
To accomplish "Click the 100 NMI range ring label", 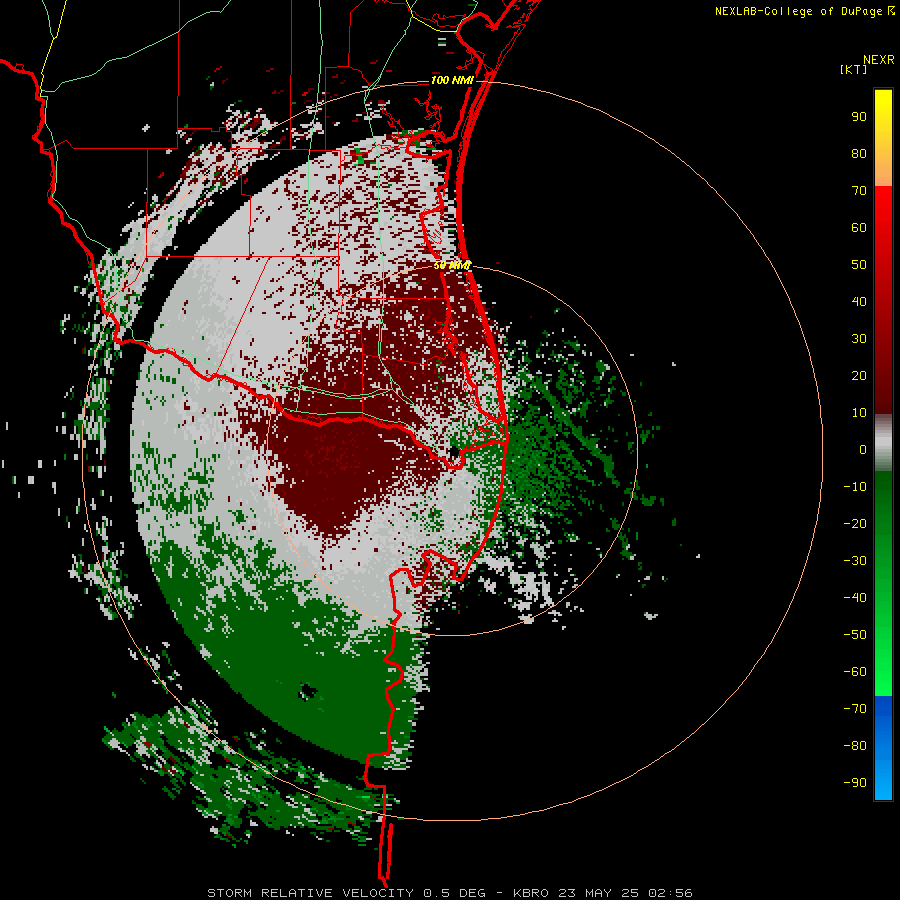I will point(452,80).
